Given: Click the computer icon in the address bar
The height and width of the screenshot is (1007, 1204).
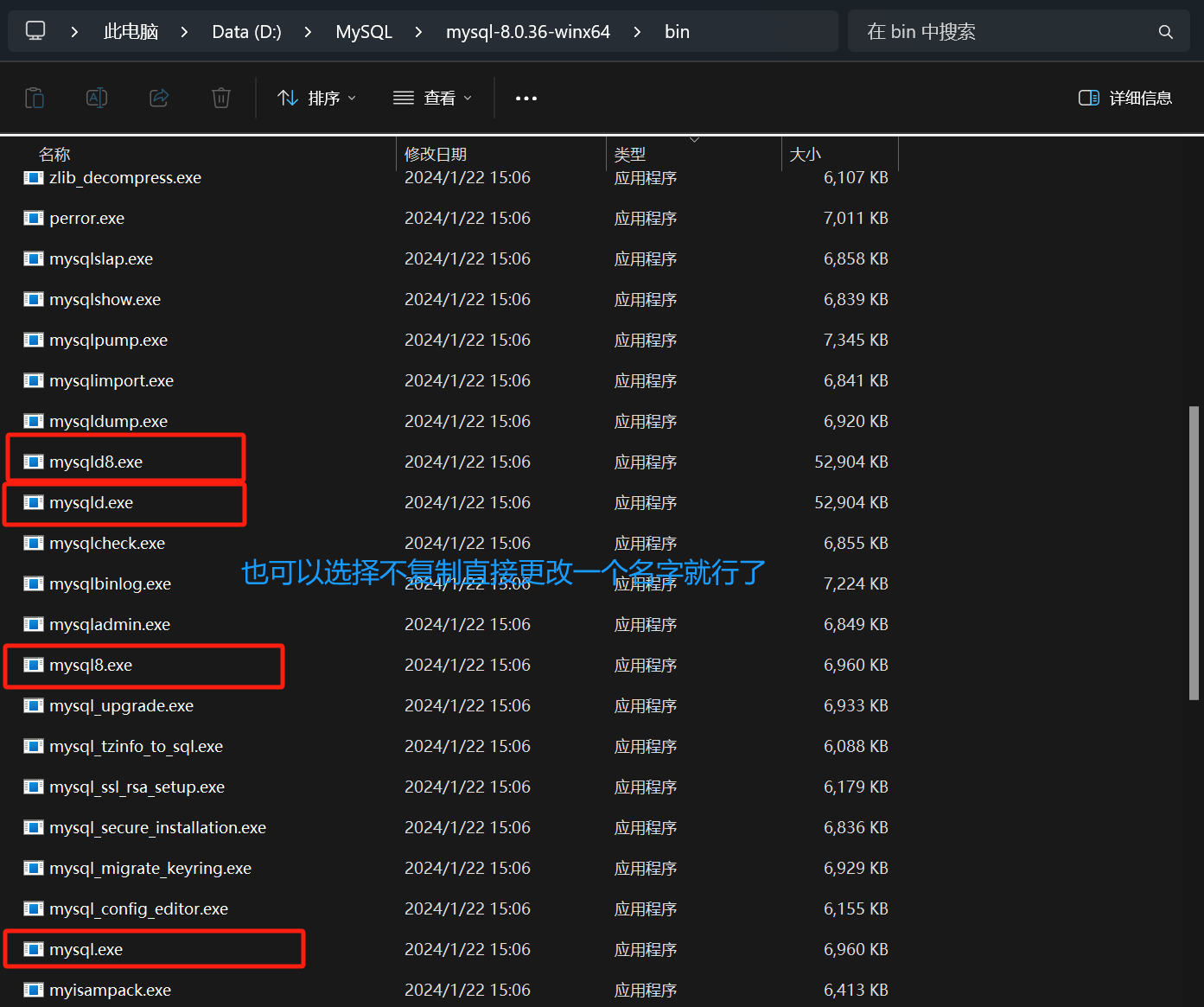Looking at the screenshot, I should (x=35, y=31).
